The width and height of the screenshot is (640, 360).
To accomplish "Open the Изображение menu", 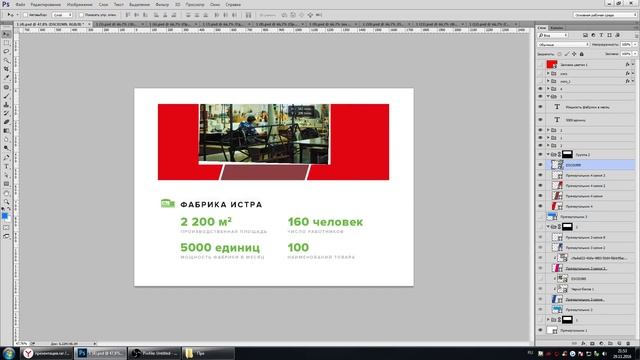I will 79,4.
